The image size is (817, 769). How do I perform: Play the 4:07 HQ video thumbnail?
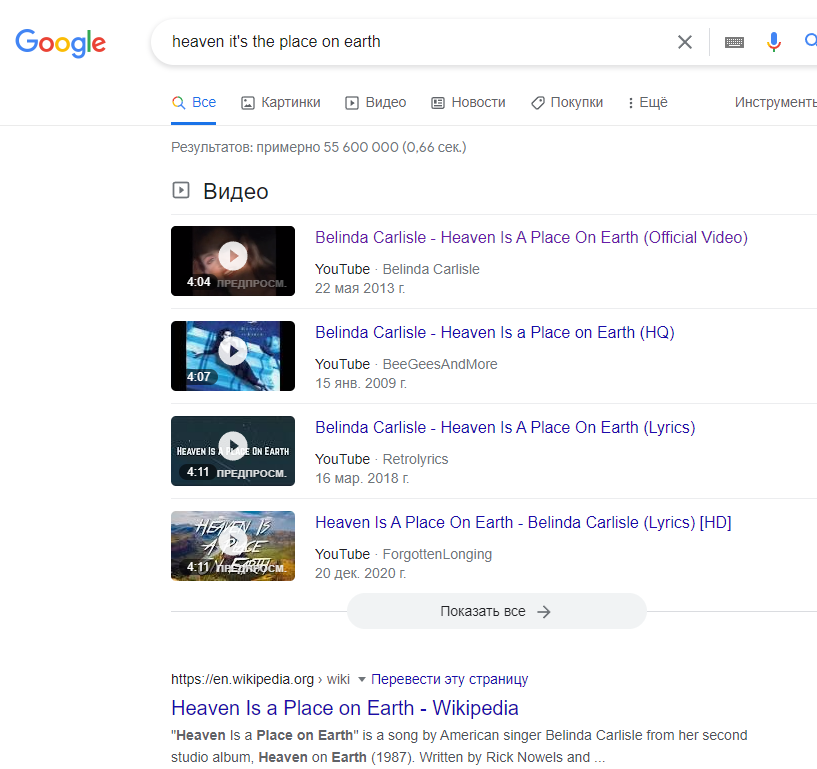click(233, 356)
